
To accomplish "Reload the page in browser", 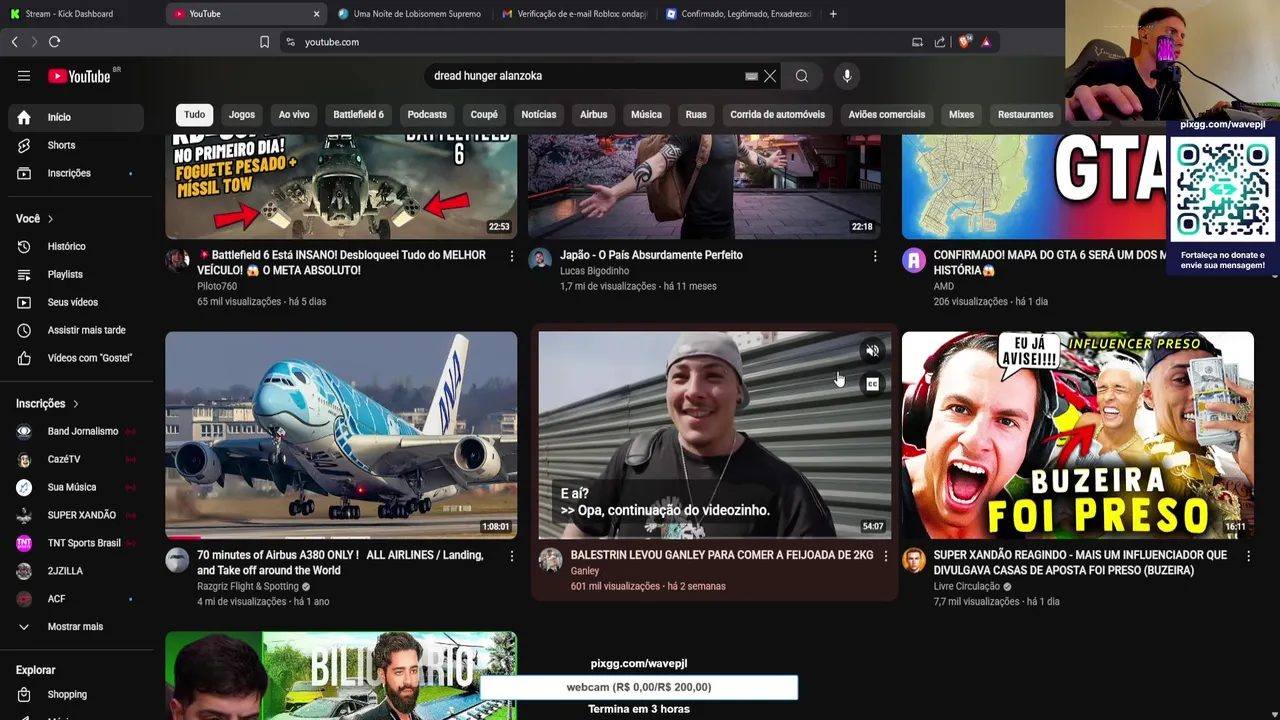I will point(54,42).
